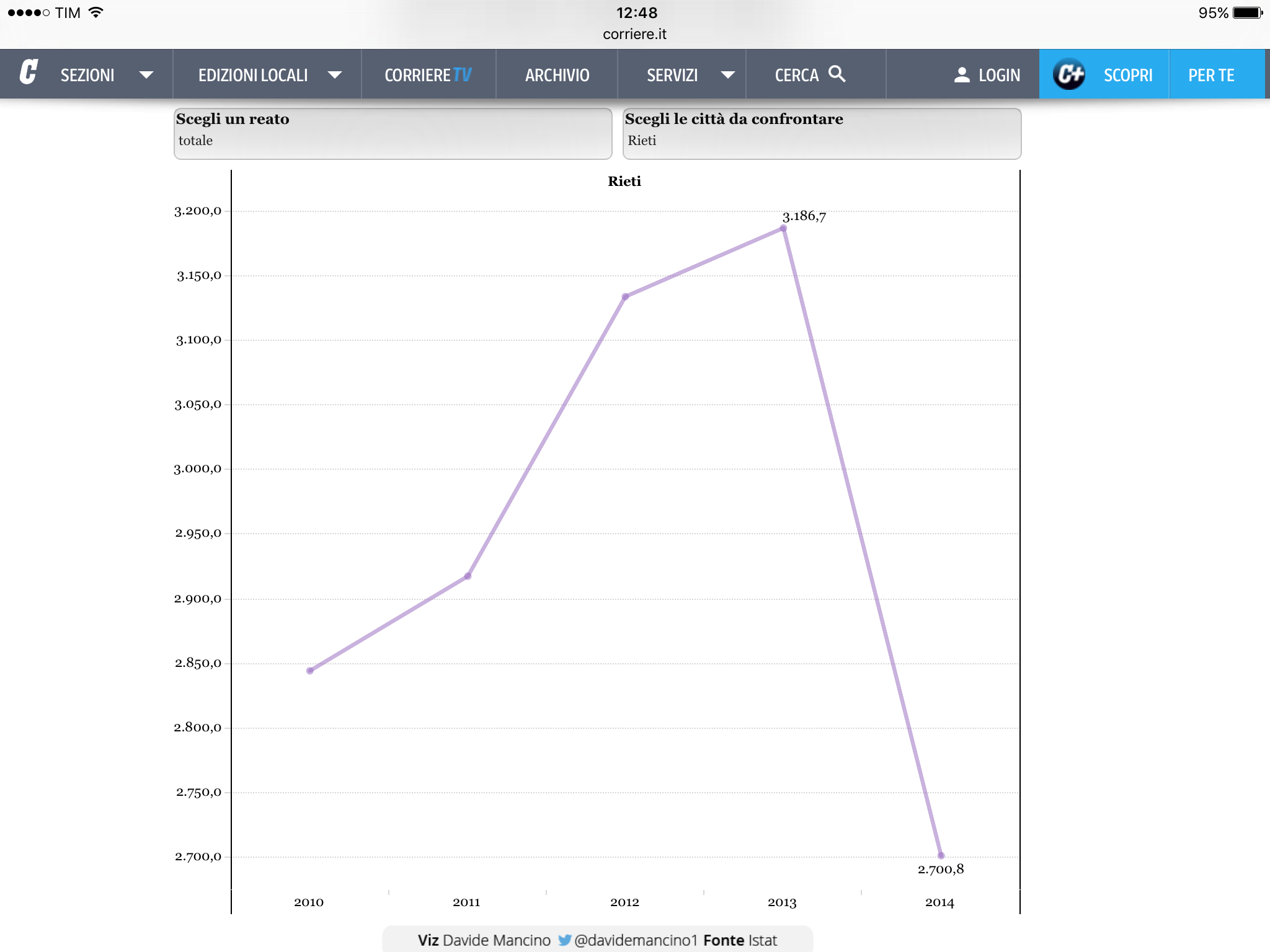Click the search magnifying glass icon

[x=837, y=74]
